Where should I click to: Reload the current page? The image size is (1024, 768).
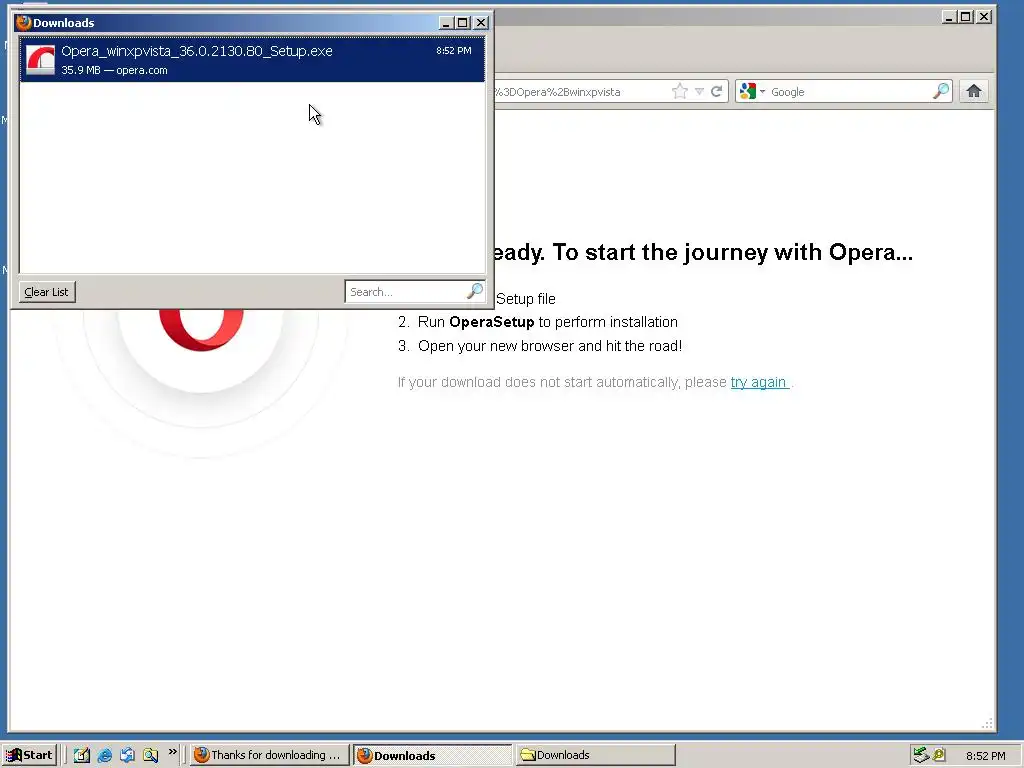(x=716, y=91)
